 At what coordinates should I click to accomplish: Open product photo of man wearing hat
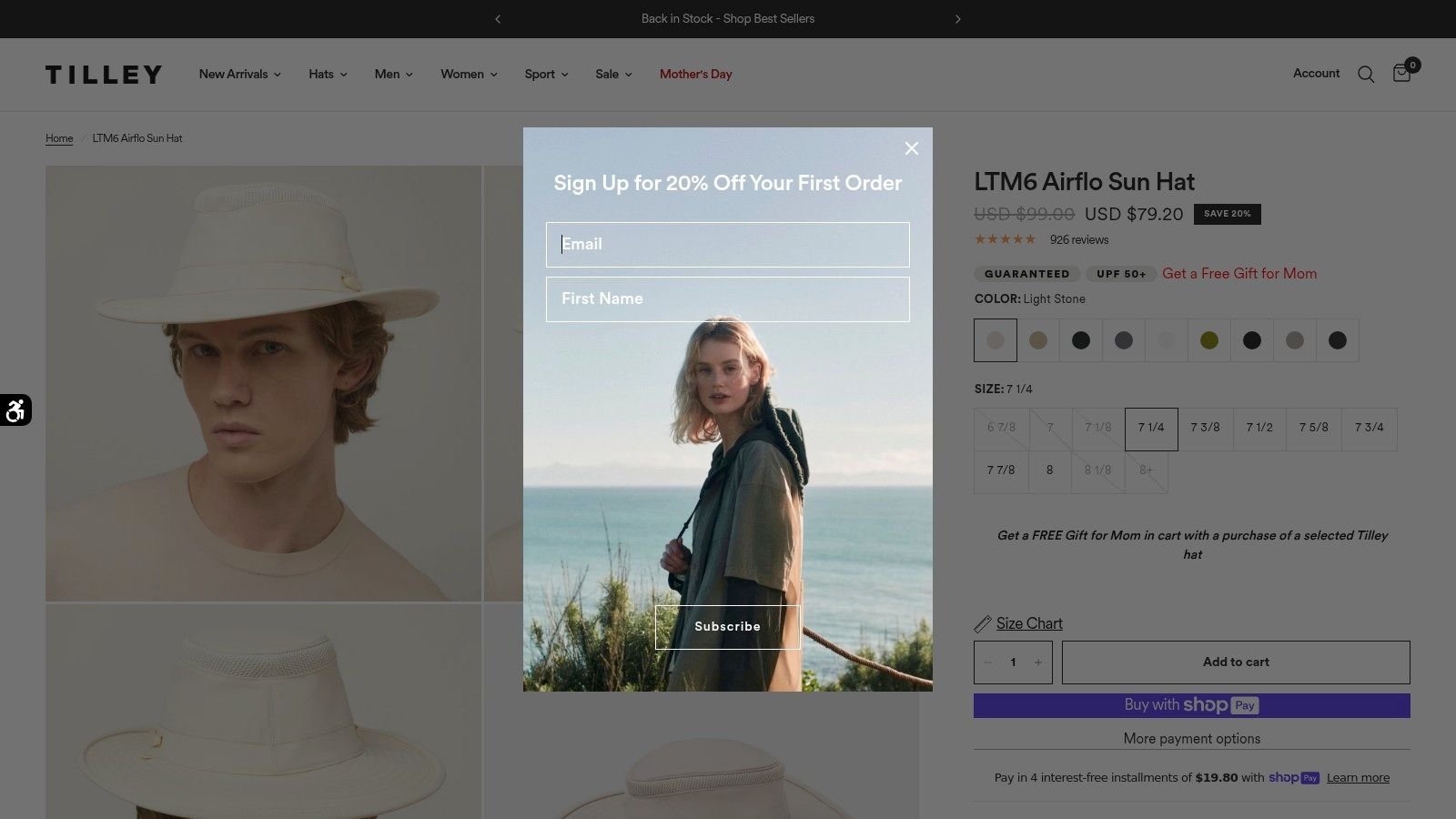264,383
